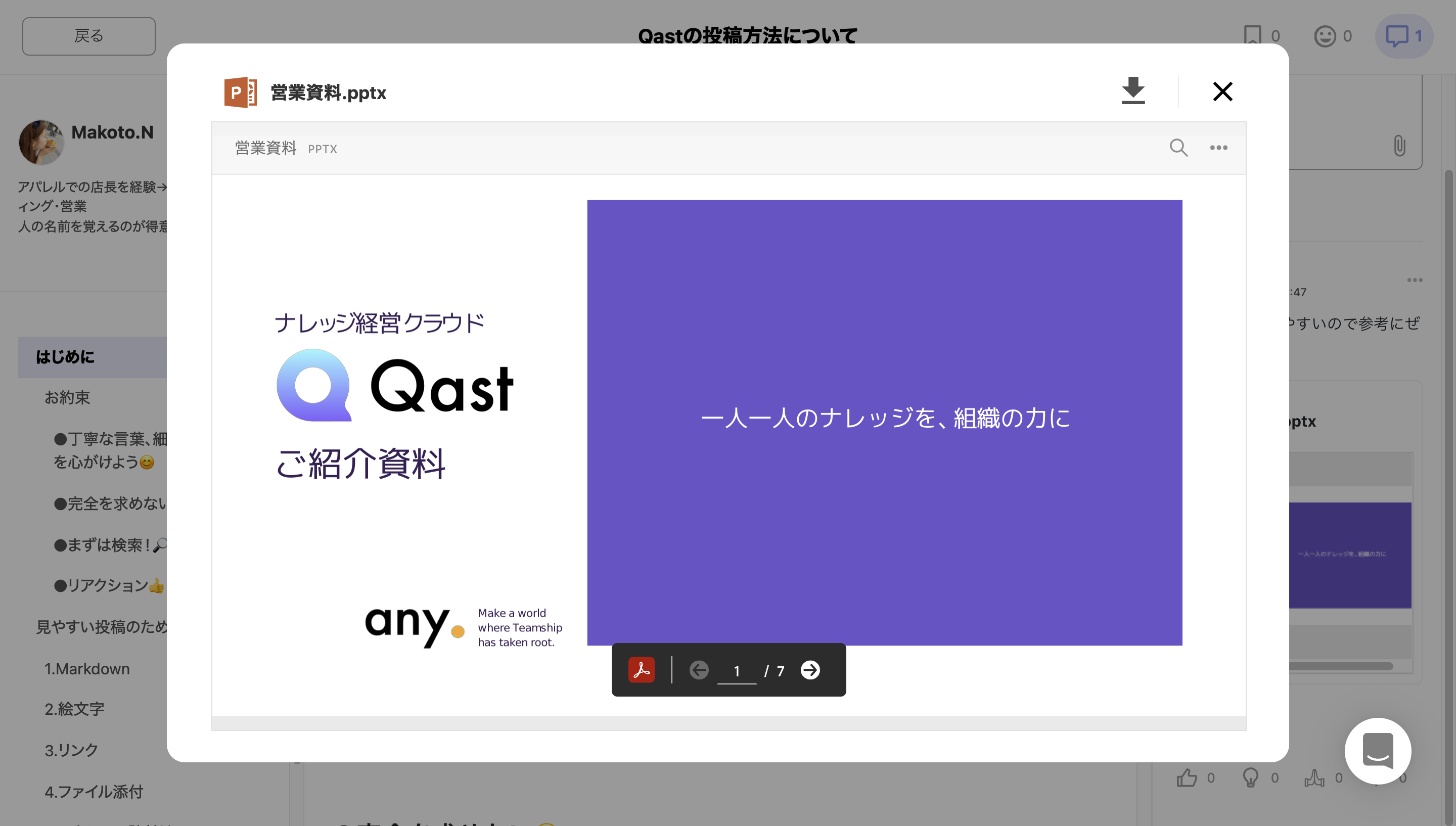Click the page number input field
1456x826 pixels.
736,671
